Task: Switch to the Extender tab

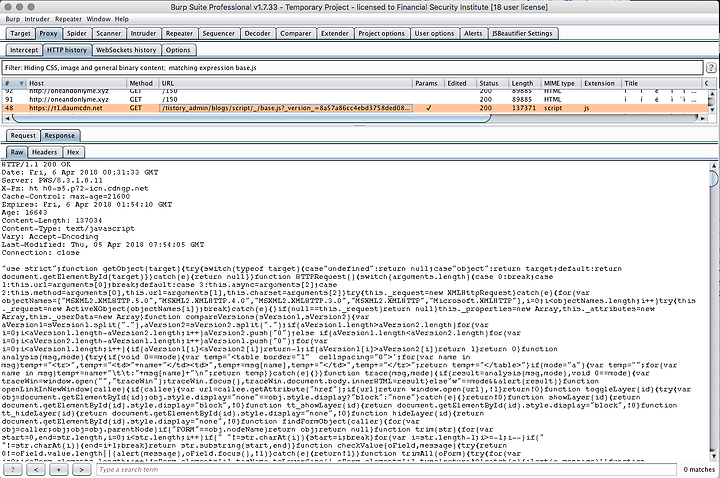Action: (334, 34)
